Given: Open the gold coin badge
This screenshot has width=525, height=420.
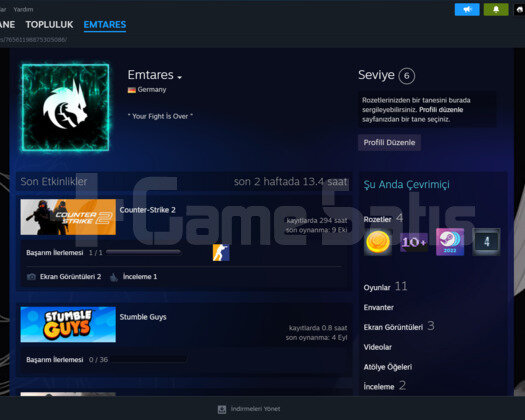Looking at the screenshot, I should (x=378, y=242).
